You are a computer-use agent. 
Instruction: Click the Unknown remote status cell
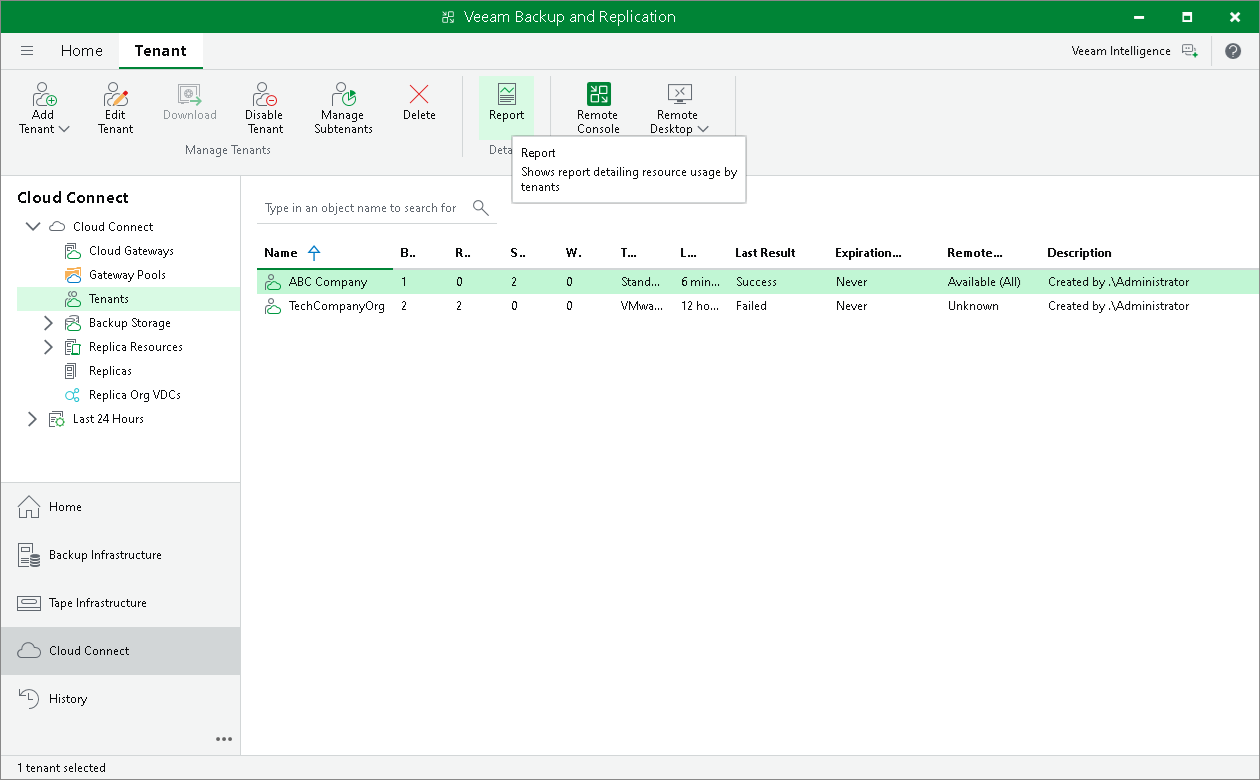pyautogui.click(x=973, y=306)
